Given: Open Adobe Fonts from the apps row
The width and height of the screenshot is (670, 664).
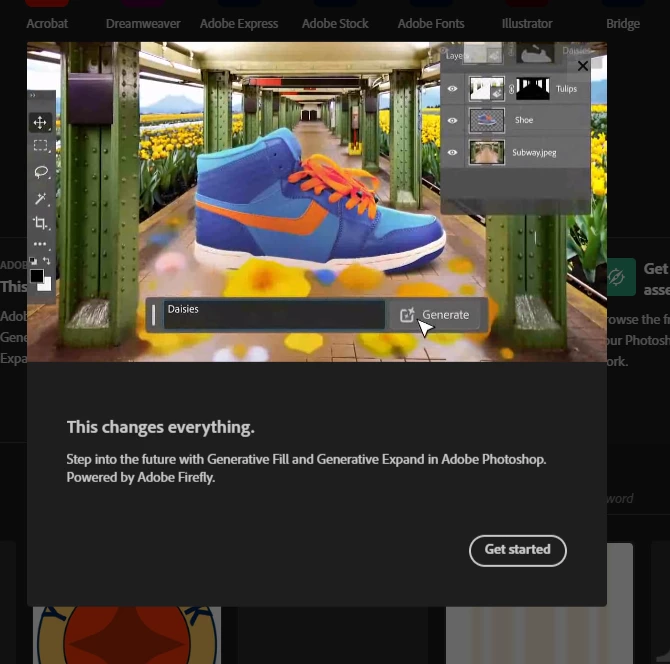Looking at the screenshot, I should [431, 24].
